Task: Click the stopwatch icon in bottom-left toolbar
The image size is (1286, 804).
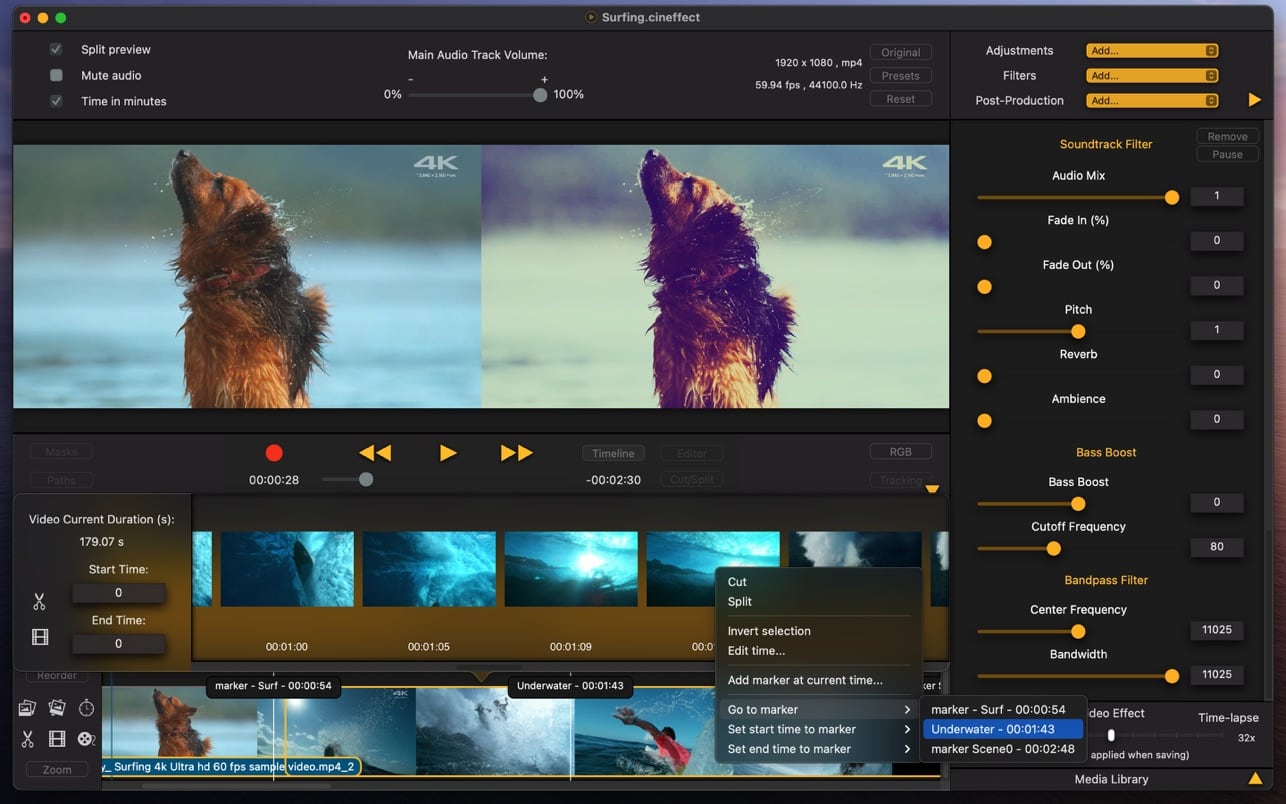Action: click(87, 708)
